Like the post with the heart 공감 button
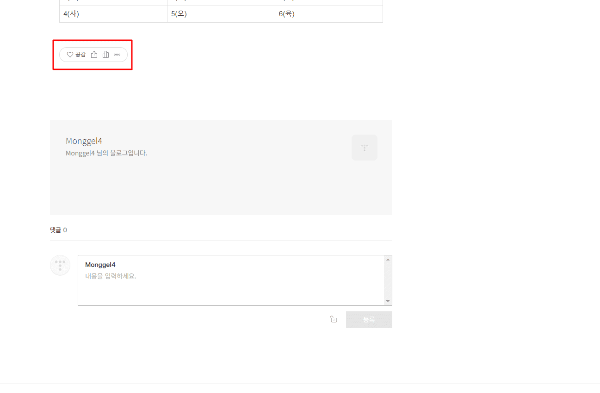The image size is (600, 393). coord(76,55)
